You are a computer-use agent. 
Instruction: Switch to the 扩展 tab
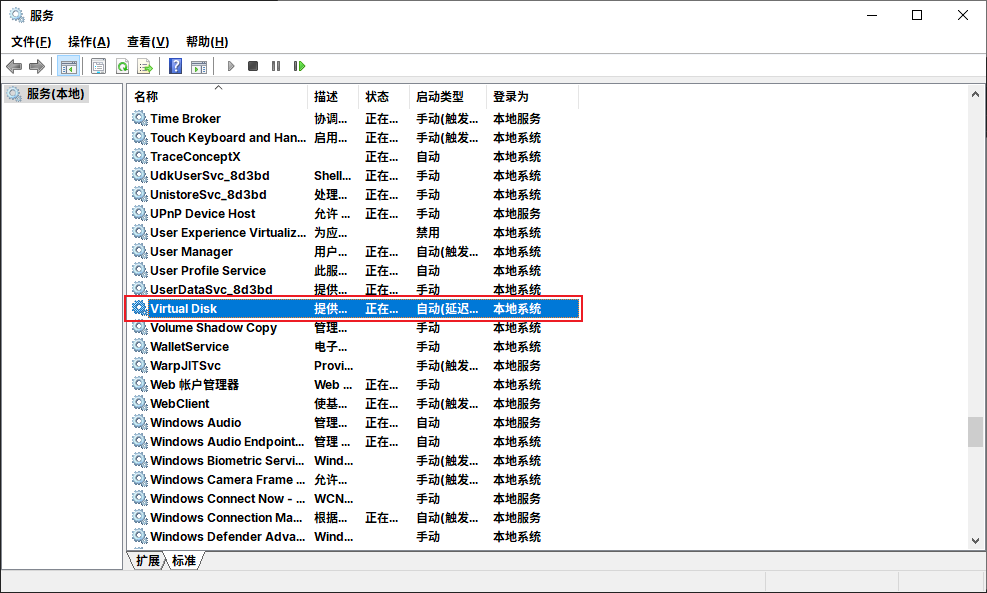point(148,560)
